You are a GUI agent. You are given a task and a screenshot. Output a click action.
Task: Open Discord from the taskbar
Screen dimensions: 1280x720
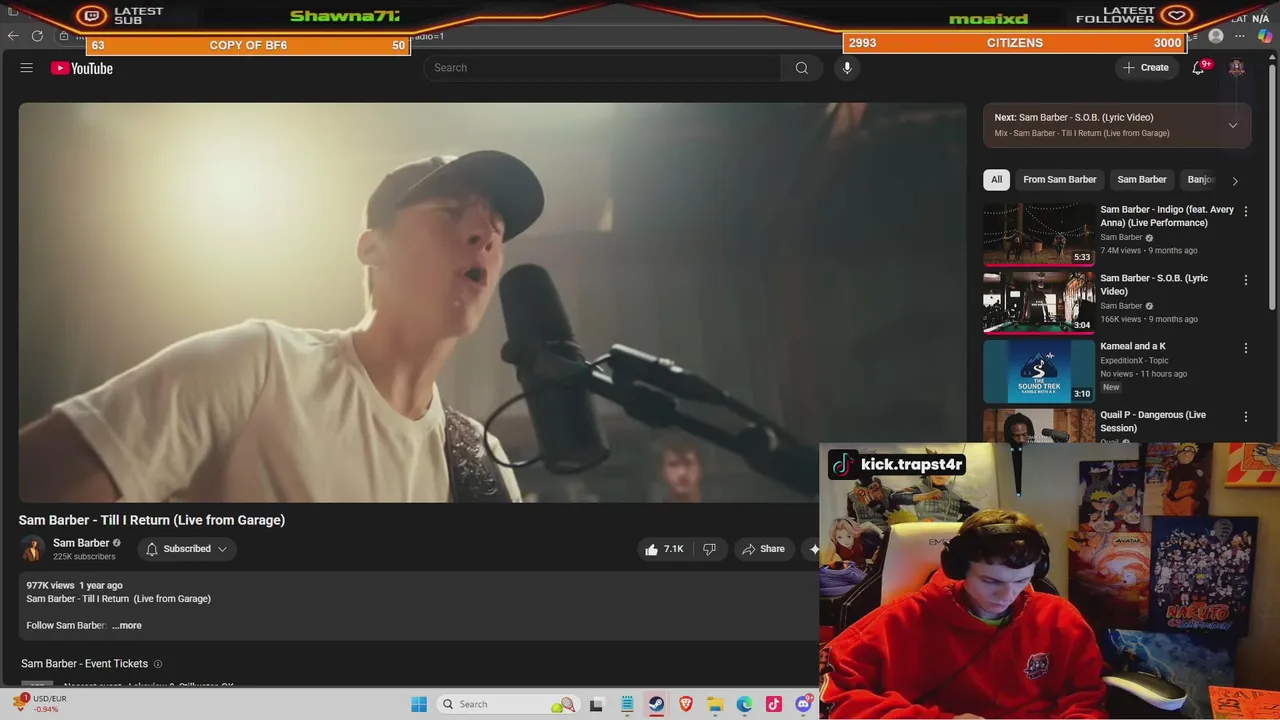tap(803, 704)
